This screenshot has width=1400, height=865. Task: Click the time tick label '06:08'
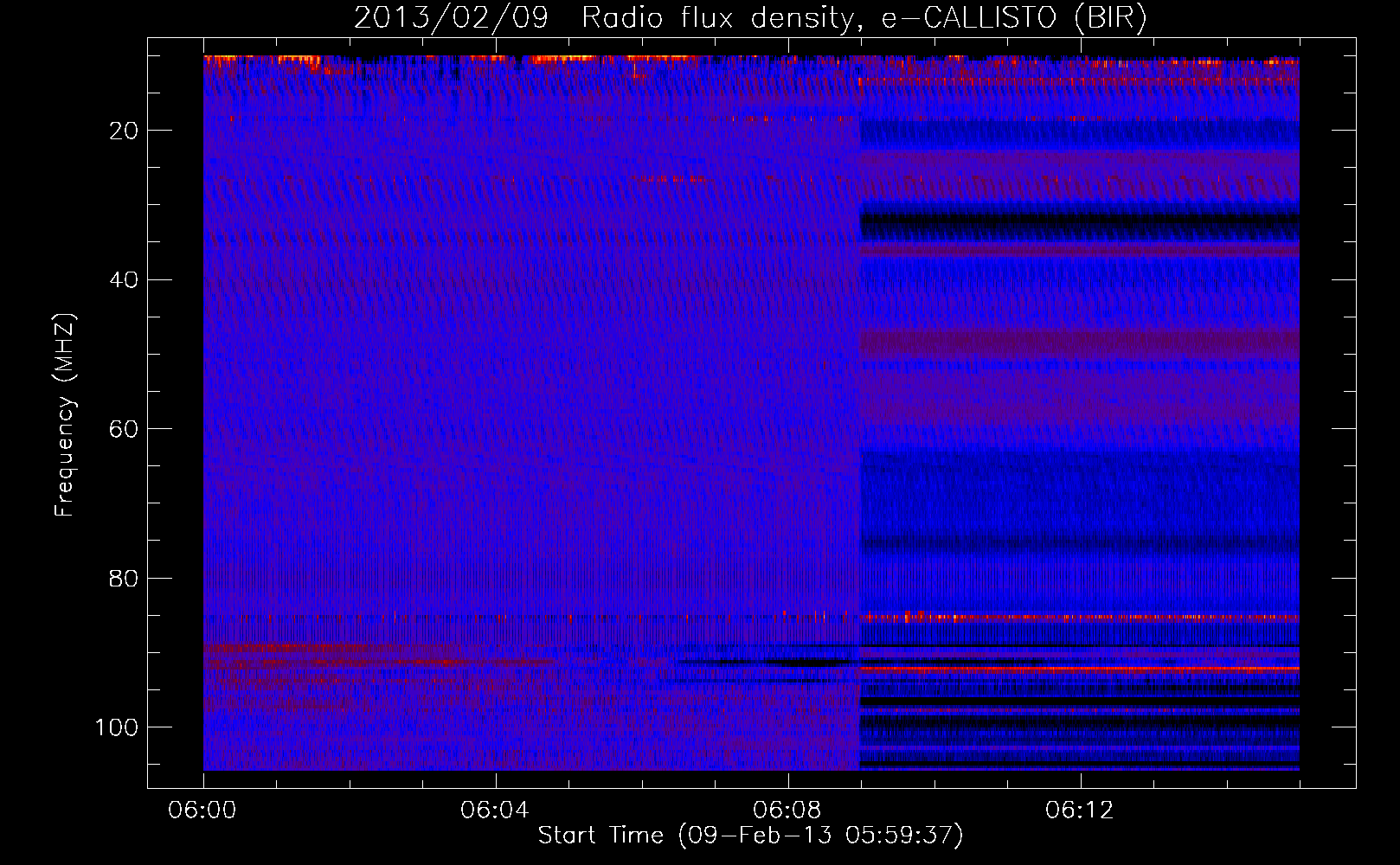[x=787, y=811]
